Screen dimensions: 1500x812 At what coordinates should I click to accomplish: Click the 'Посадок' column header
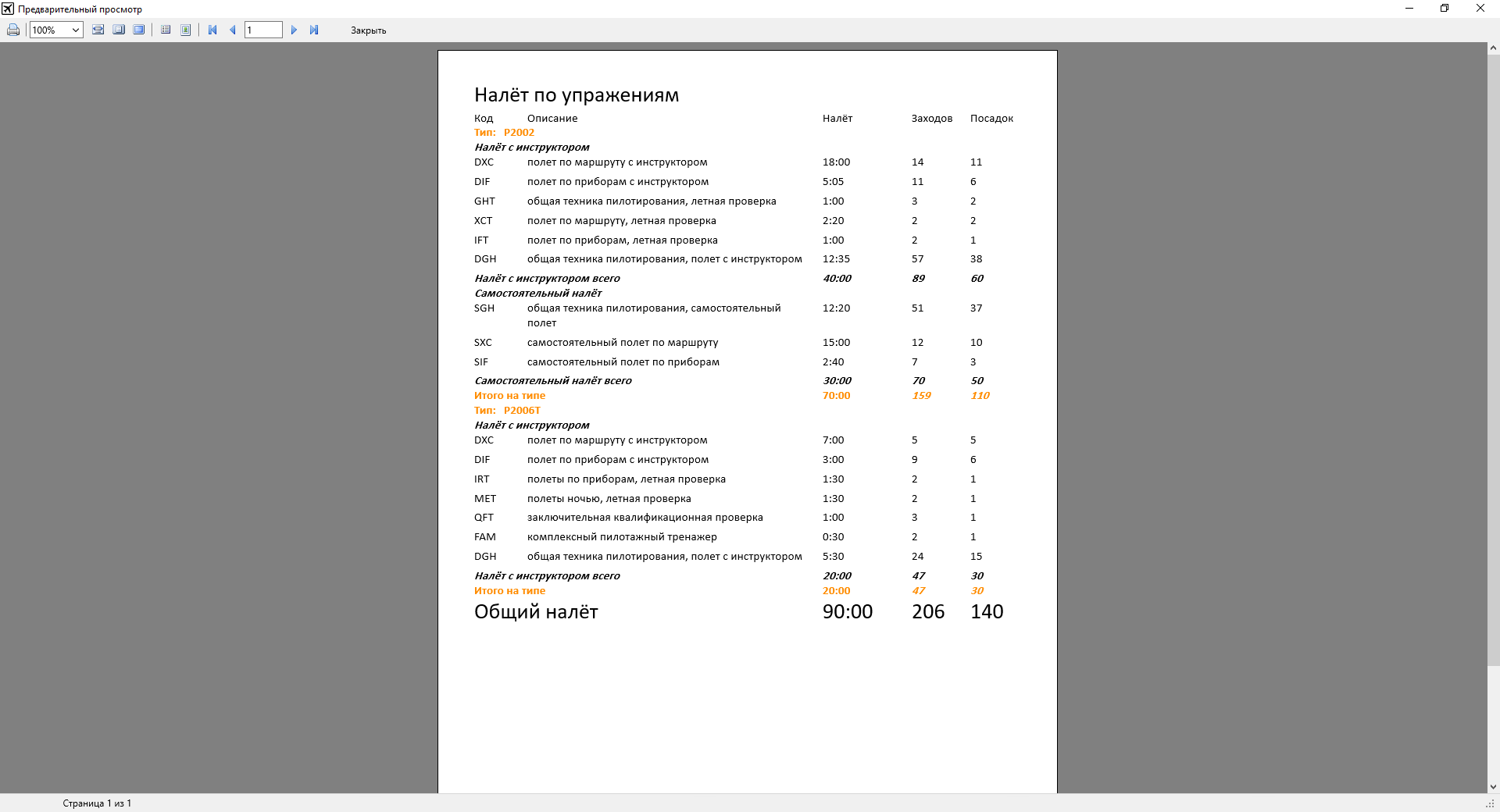click(x=991, y=119)
